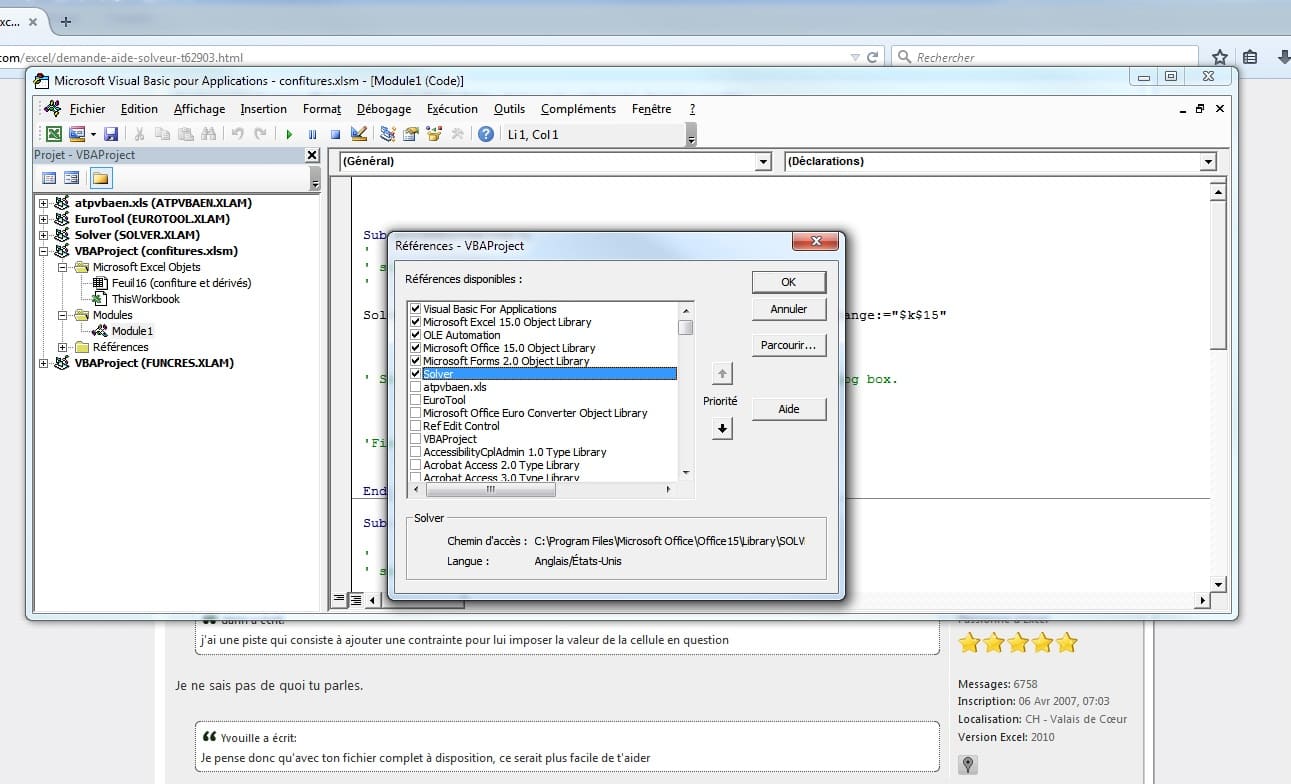Enable the EuroTool reference checkbox
The width and height of the screenshot is (1291, 784).
[x=415, y=400]
